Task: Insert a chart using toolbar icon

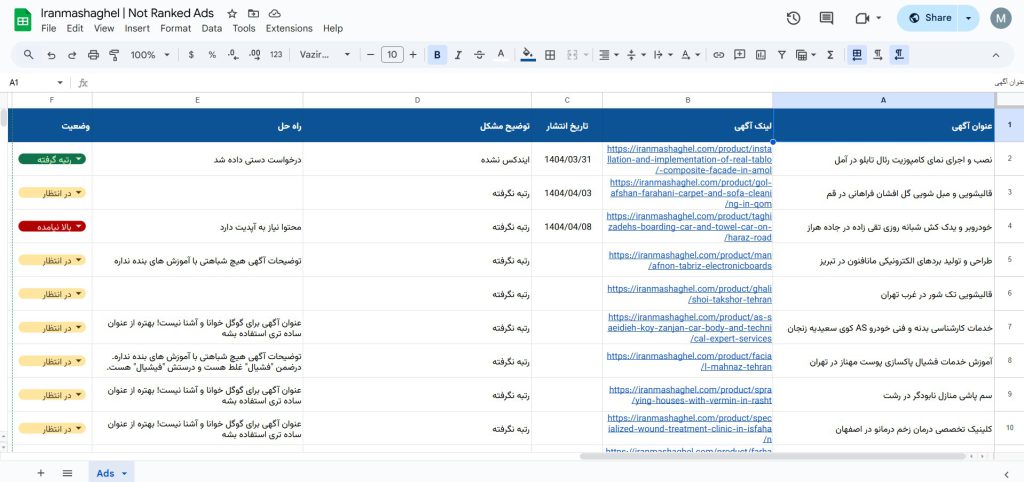Action: pos(762,55)
